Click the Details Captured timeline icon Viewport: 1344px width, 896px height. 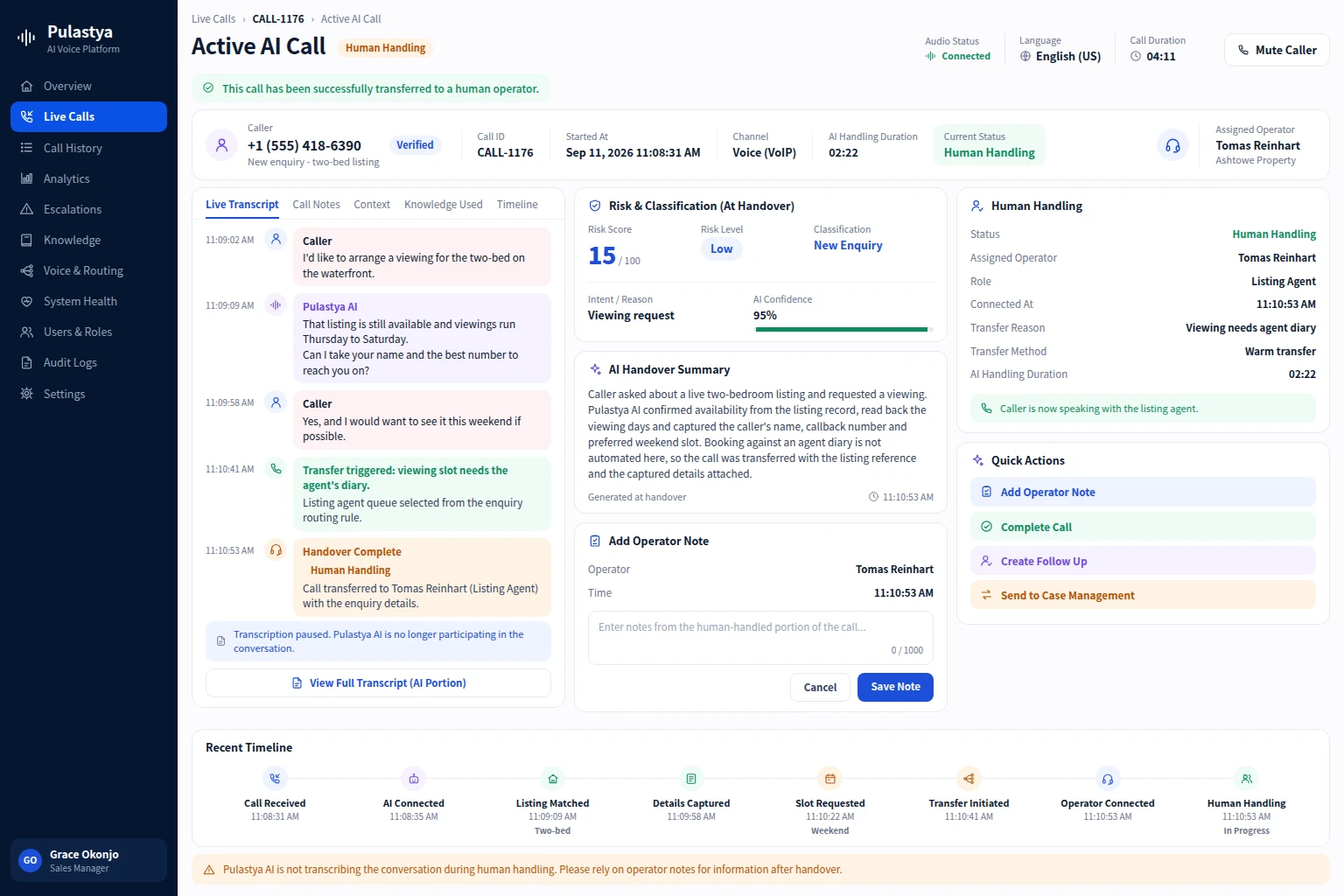point(691,778)
